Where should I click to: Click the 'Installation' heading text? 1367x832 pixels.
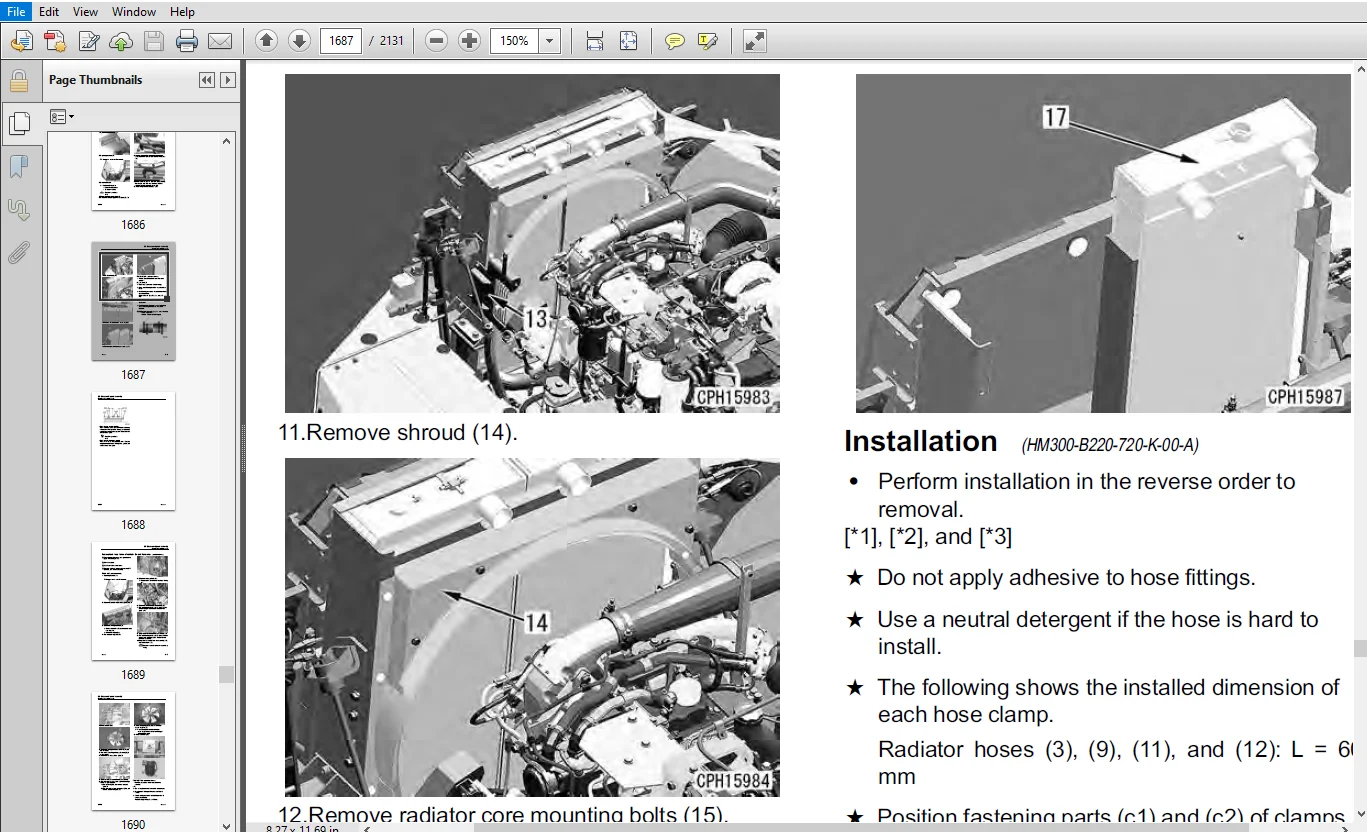(x=920, y=441)
